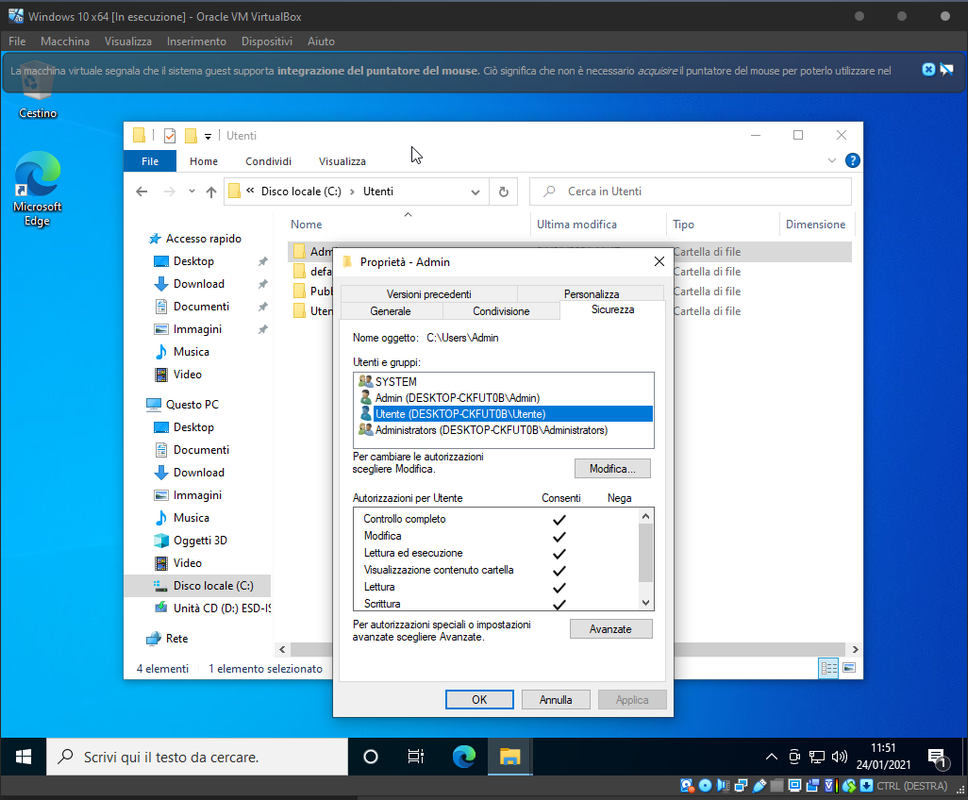Expand the Explorer ribbon chevron
The width and height of the screenshot is (968, 800).
pyautogui.click(x=832, y=160)
